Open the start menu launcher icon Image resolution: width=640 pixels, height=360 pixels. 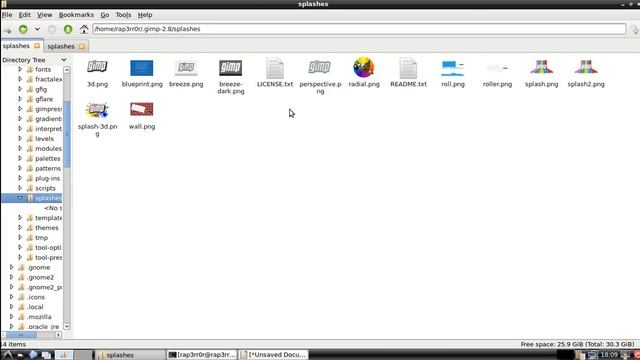tap(7, 355)
